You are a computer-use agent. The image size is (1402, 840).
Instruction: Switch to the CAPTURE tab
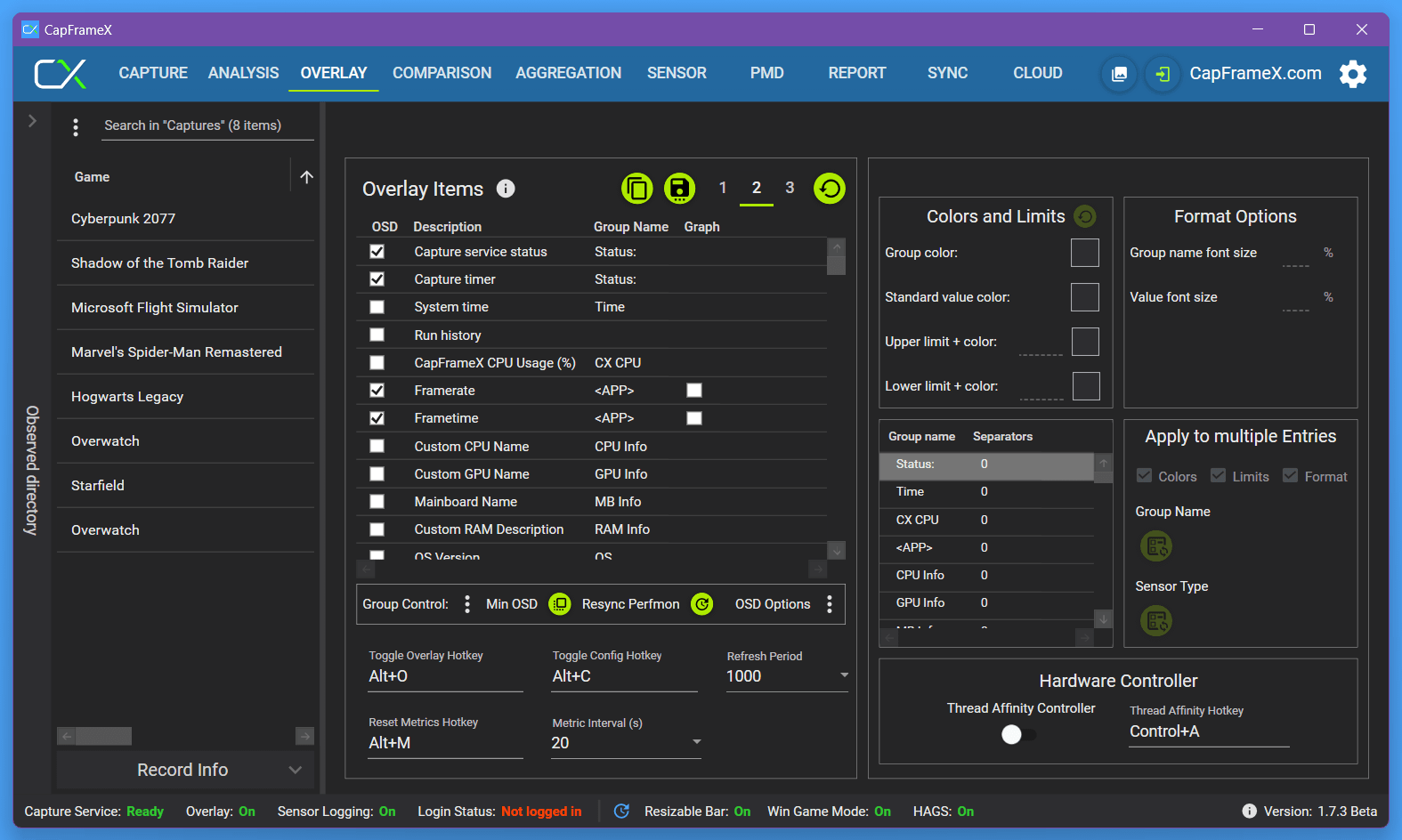(x=153, y=73)
